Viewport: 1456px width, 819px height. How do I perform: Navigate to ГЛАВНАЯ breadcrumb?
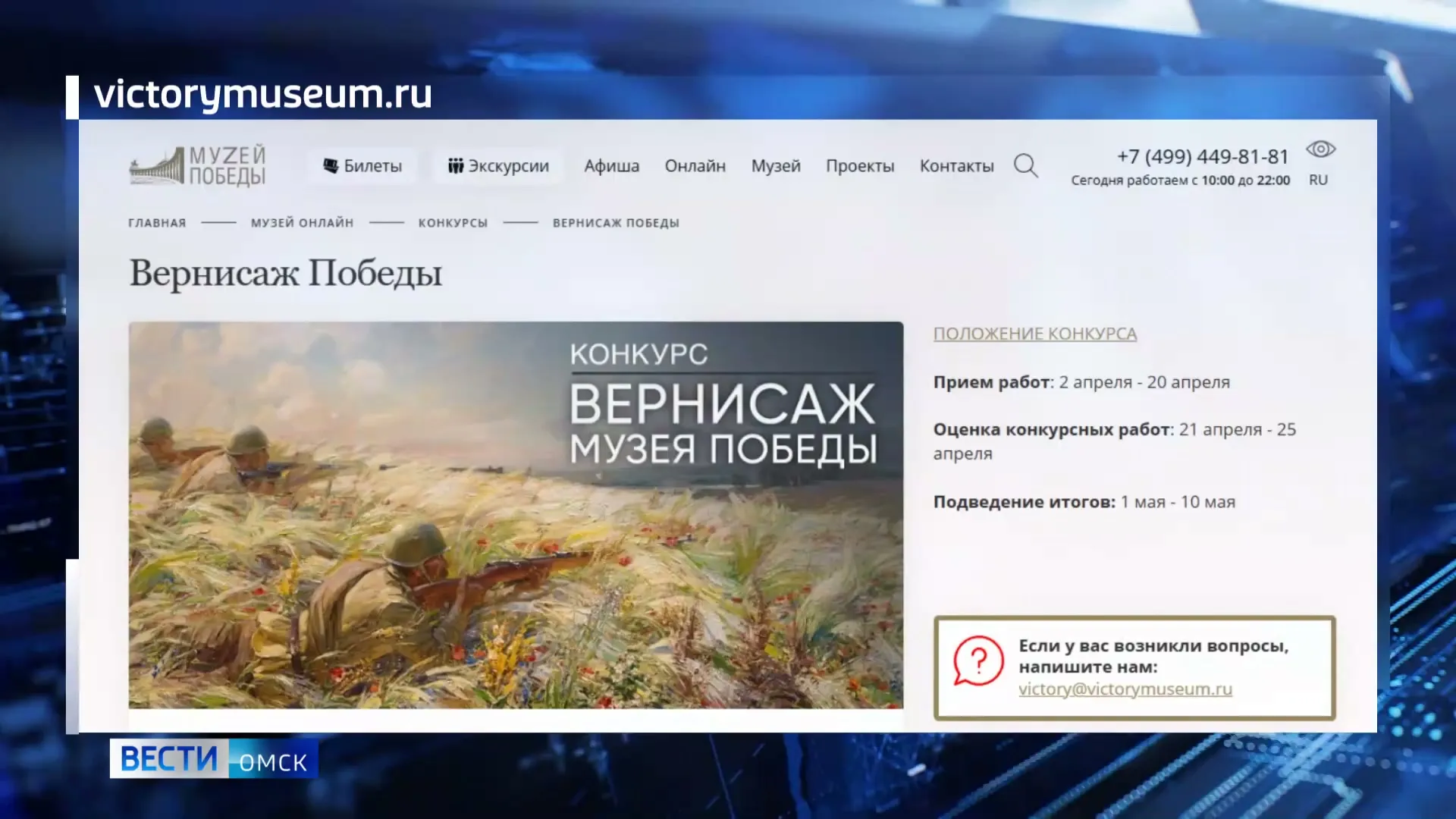coord(156,222)
